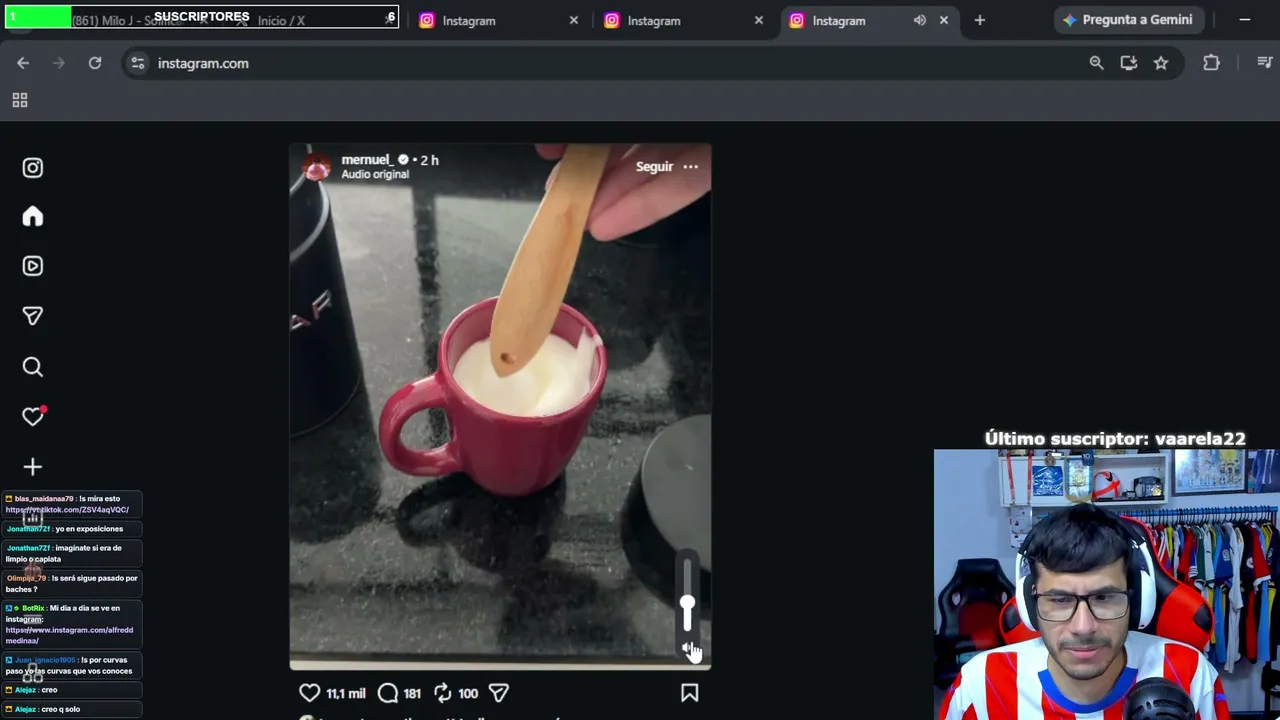Viewport: 1280px width, 720px height.
Task: View site information for instagram.com
Action: pos(138,63)
